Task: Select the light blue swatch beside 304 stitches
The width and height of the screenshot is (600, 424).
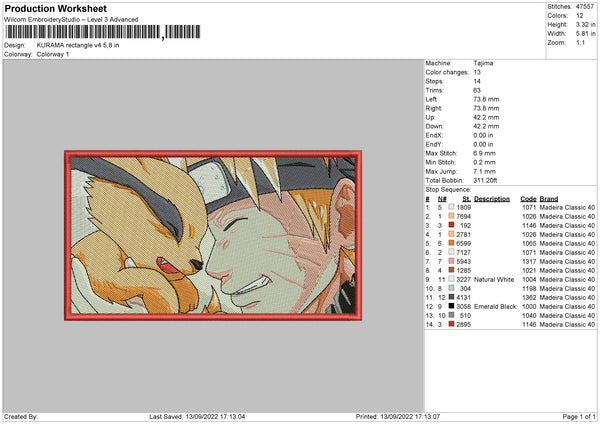Action: (x=452, y=288)
